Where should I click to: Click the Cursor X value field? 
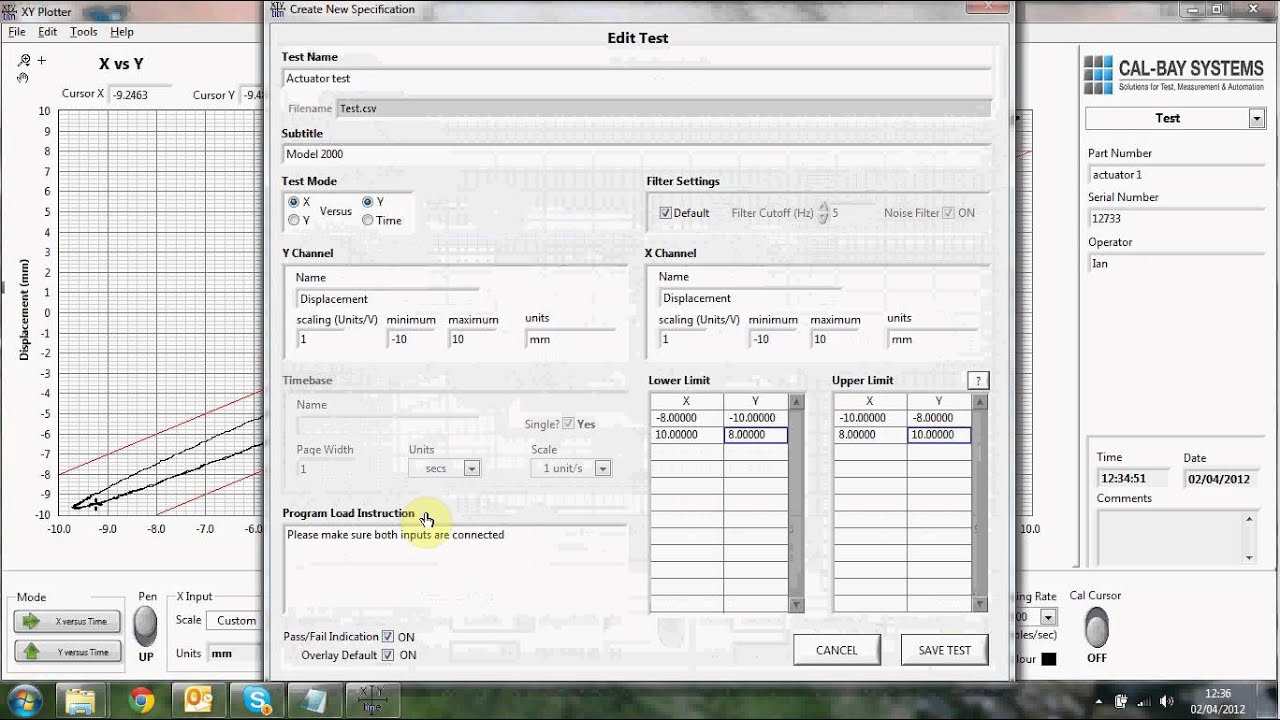(x=141, y=95)
